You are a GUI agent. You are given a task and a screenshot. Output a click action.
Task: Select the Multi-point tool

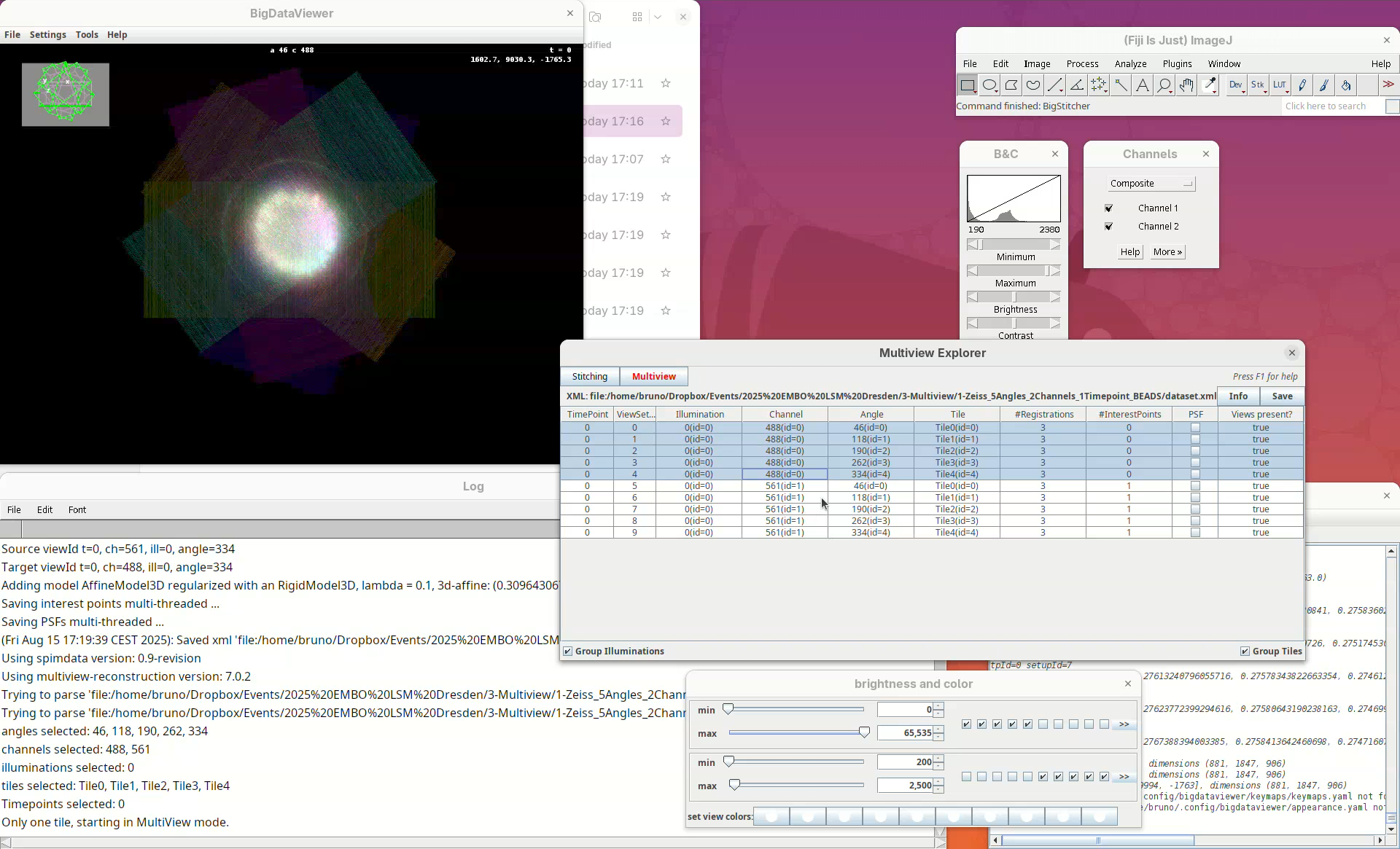1099,85
